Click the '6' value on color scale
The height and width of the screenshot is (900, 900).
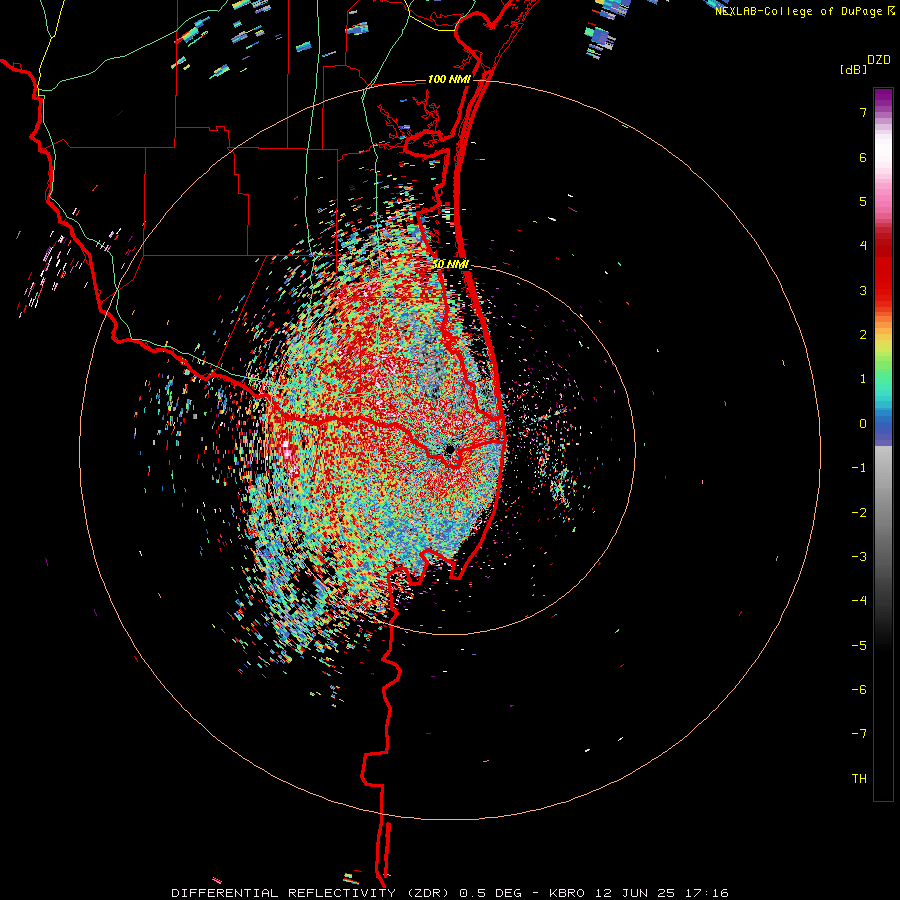(863, 157)
